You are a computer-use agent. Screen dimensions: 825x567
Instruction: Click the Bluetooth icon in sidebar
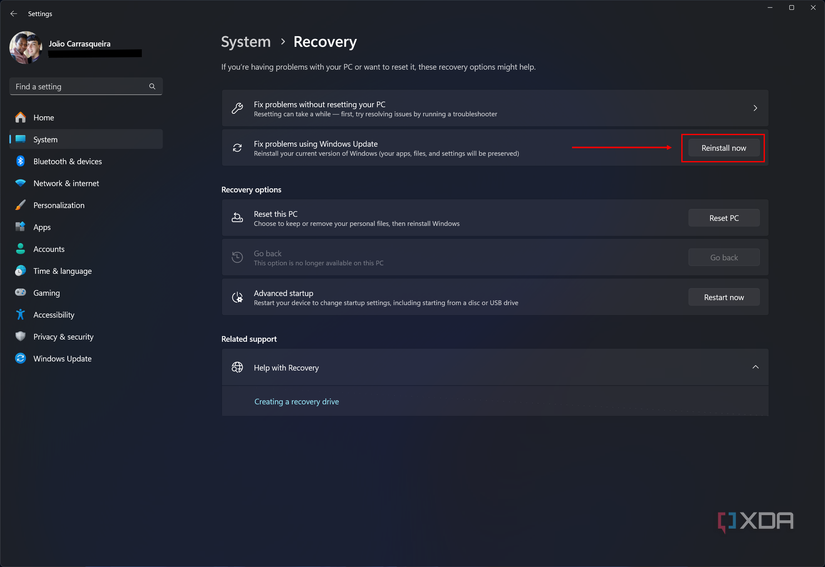[21, 161]
